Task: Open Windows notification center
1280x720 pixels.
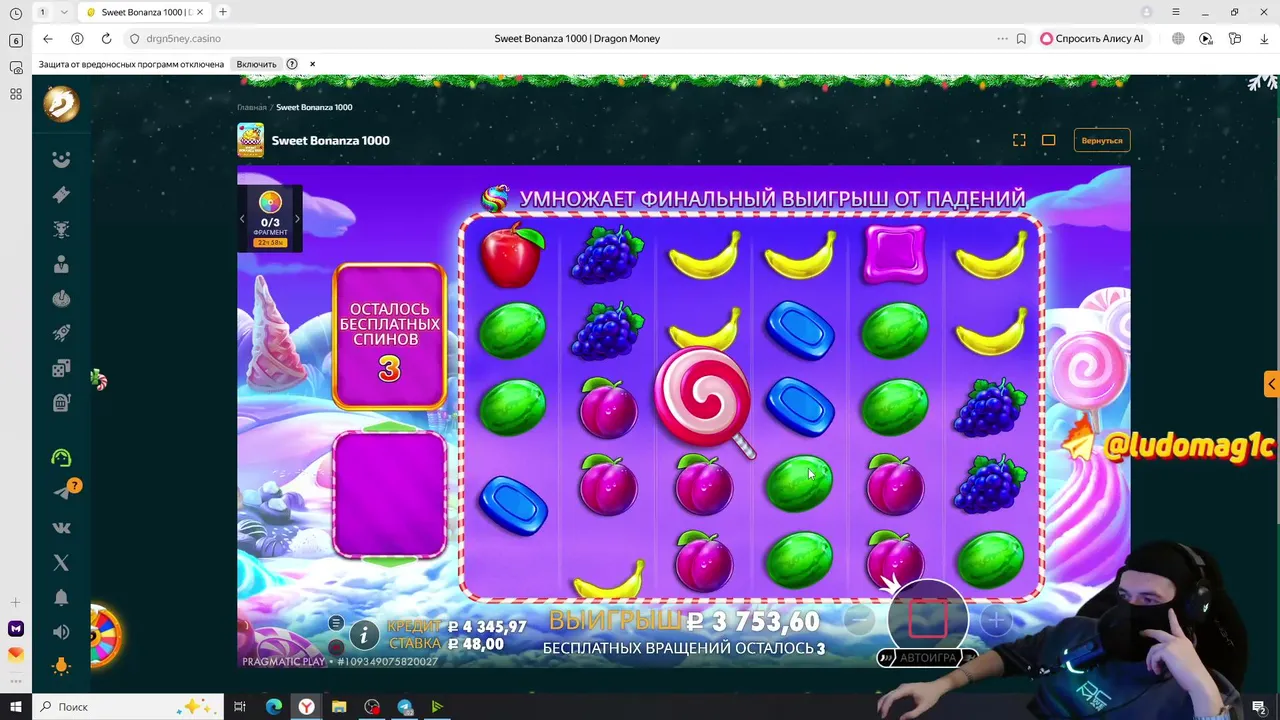Action: tap(1259, 707)
